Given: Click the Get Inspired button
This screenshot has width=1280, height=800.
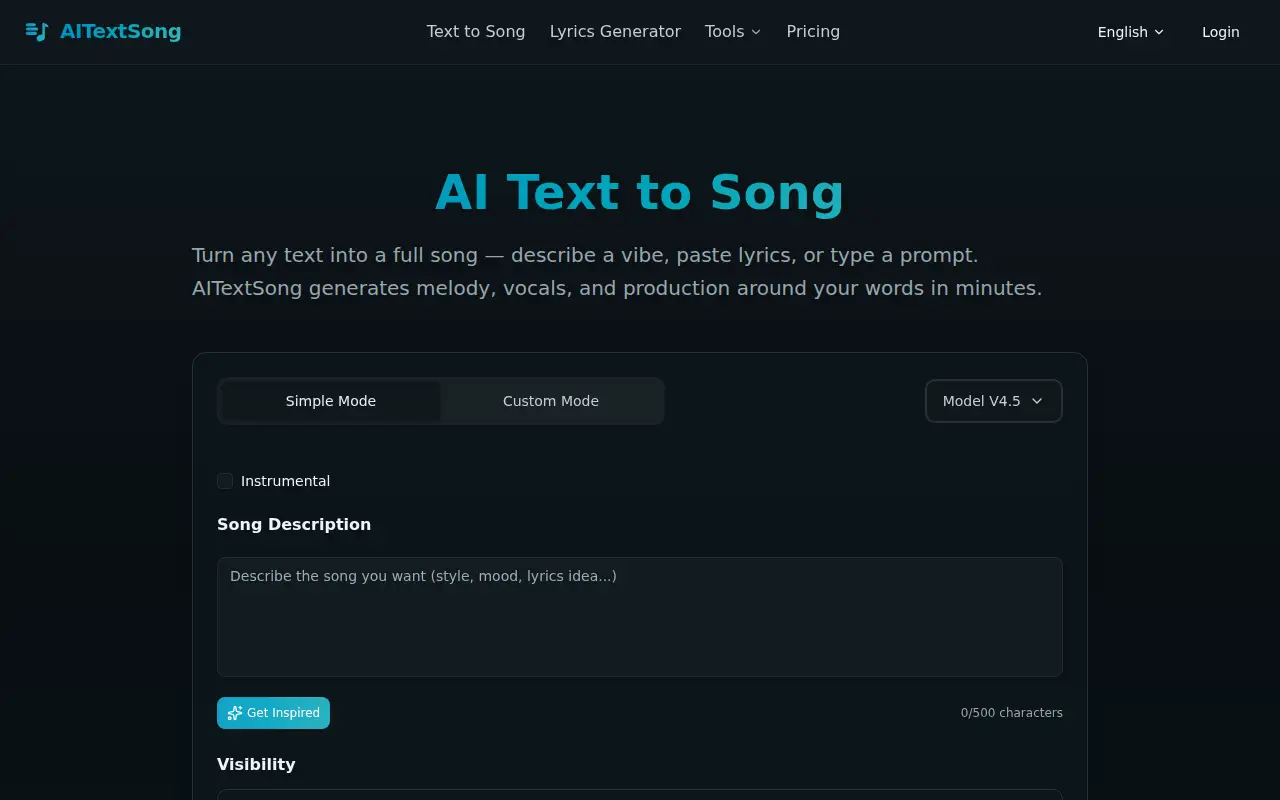Looking at the screenshot, I should [x=273, y=713].
